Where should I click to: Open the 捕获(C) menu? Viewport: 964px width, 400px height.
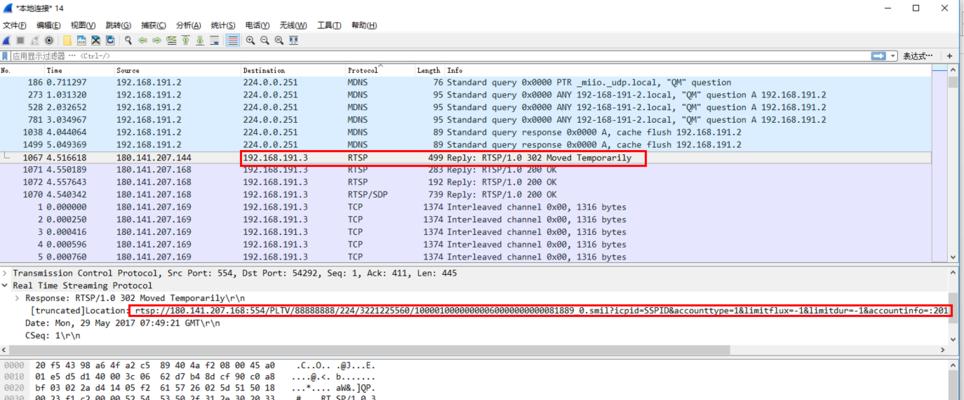(153, 25)
